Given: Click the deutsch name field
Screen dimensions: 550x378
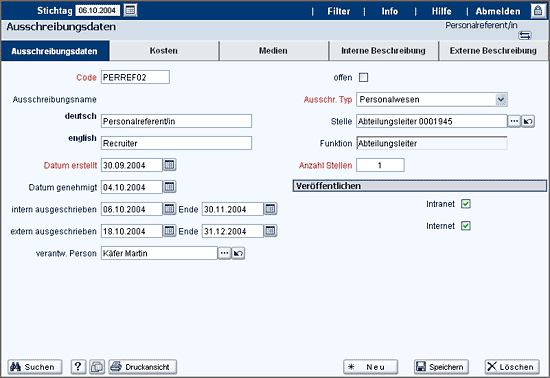Looking at the screenshot, I should [176, 121].
